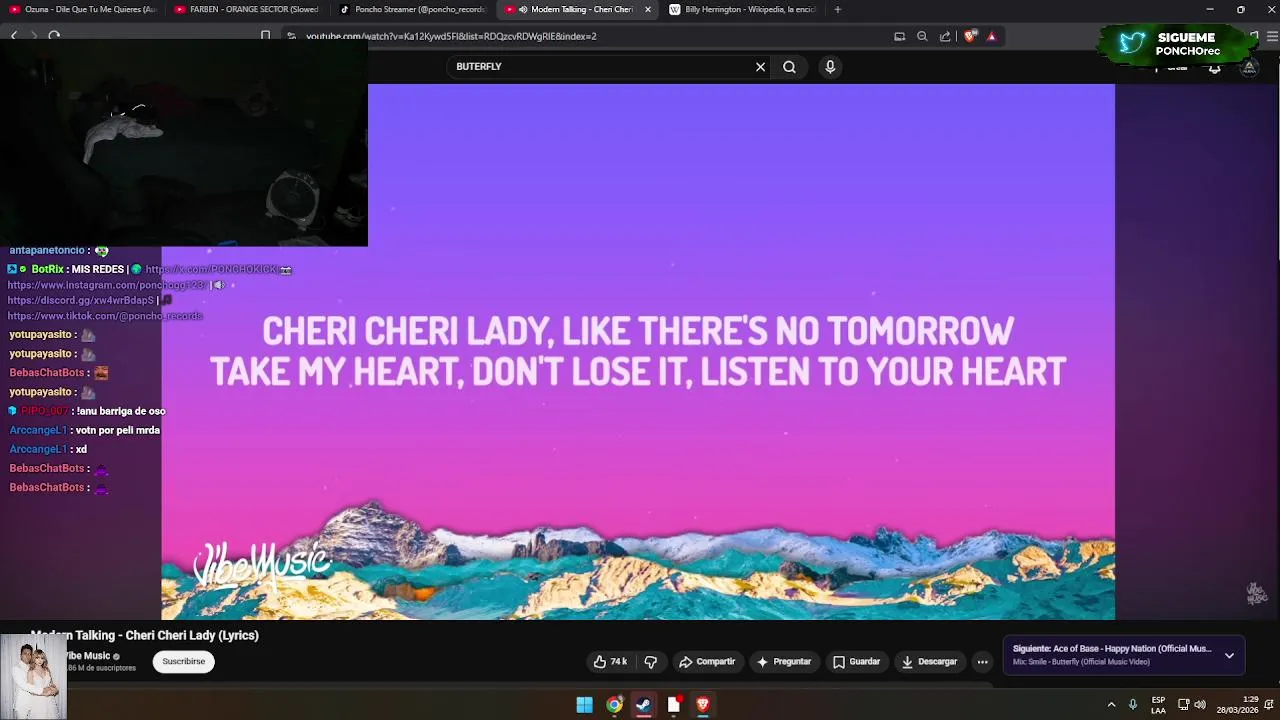
Task: Reload the page in Brave
Action: [x=54, y=35]
